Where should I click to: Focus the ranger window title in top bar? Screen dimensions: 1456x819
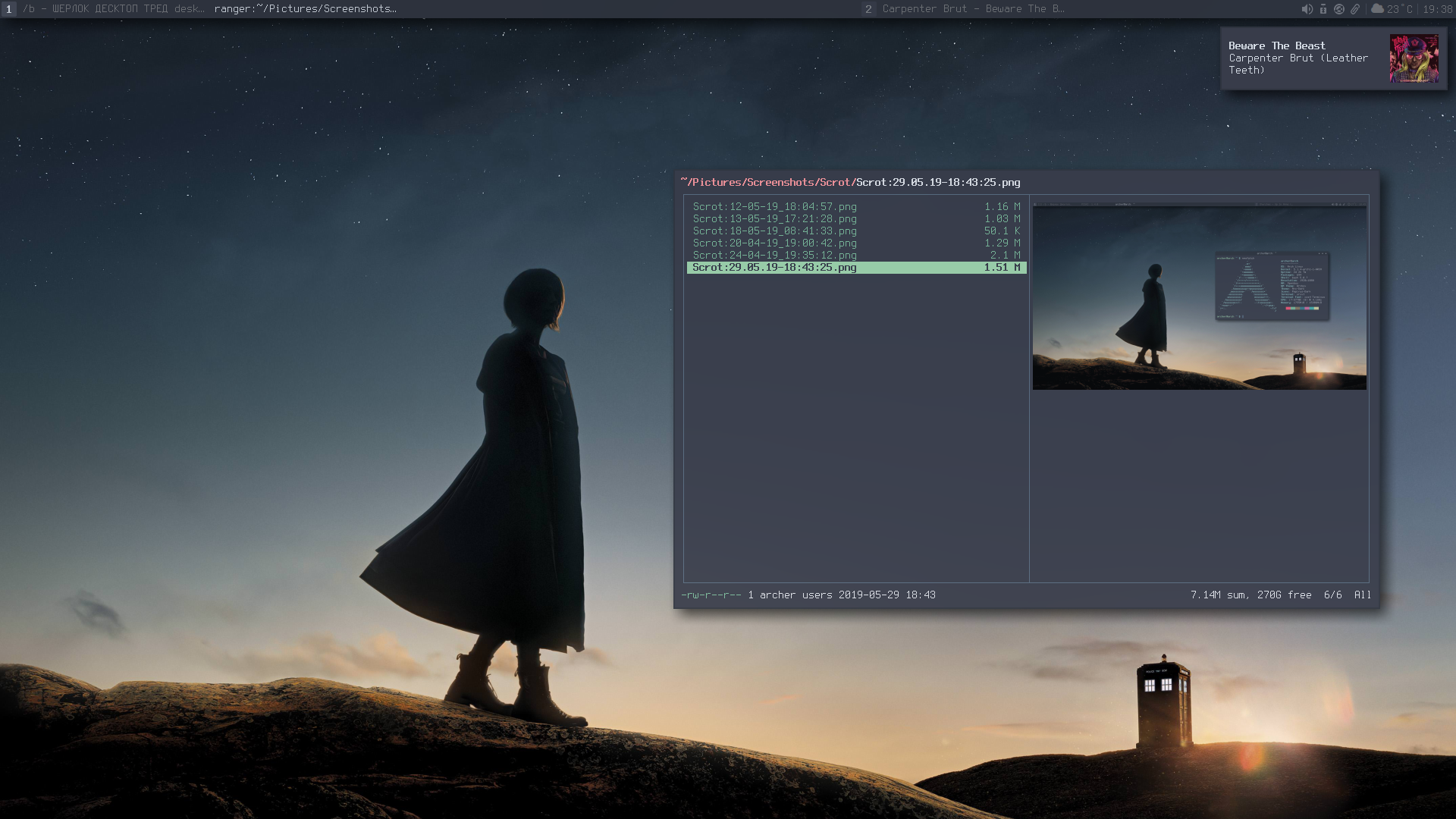[305, 9]
